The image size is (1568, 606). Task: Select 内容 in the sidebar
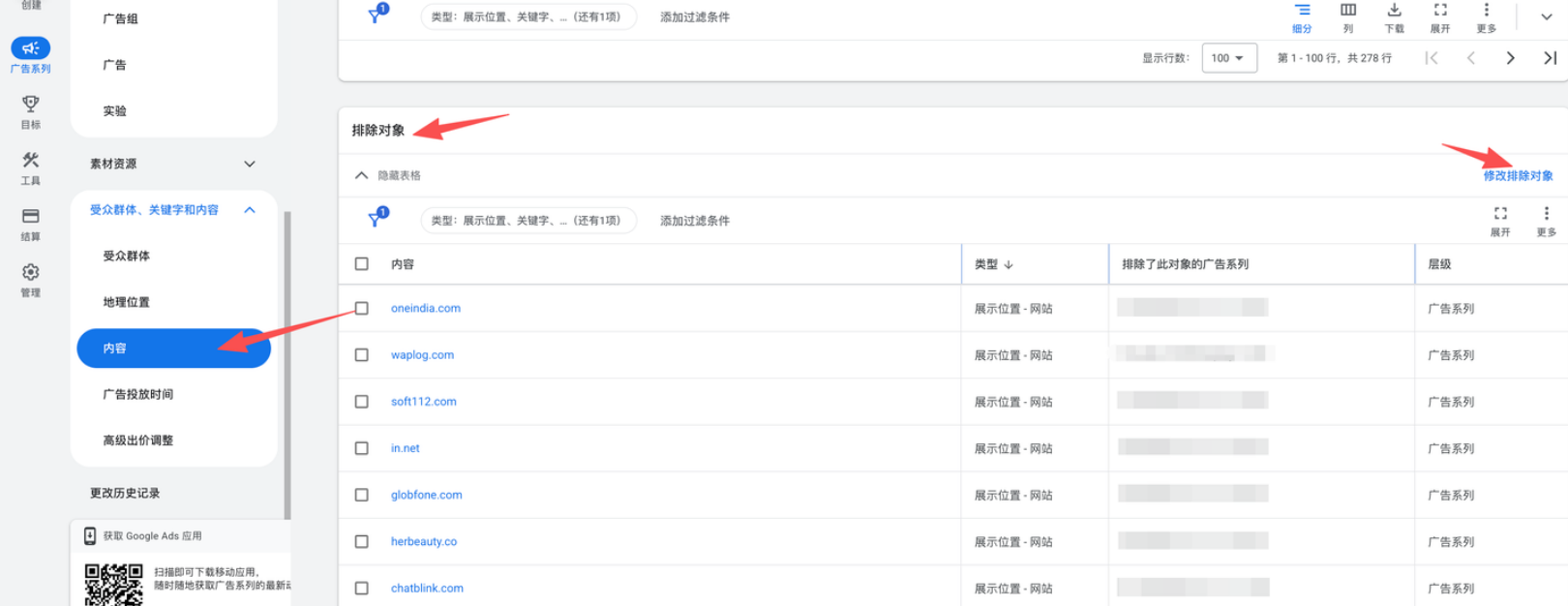[174, 348]
